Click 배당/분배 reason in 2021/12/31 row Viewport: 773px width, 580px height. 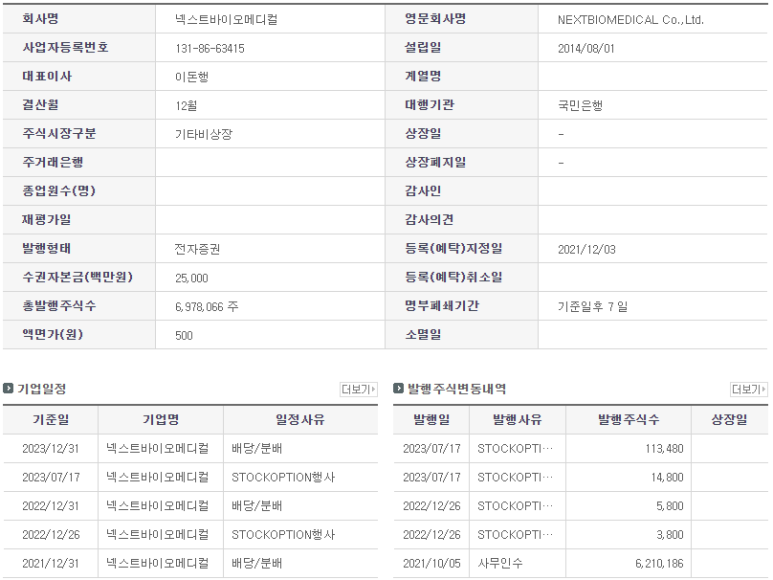(256, 563)
